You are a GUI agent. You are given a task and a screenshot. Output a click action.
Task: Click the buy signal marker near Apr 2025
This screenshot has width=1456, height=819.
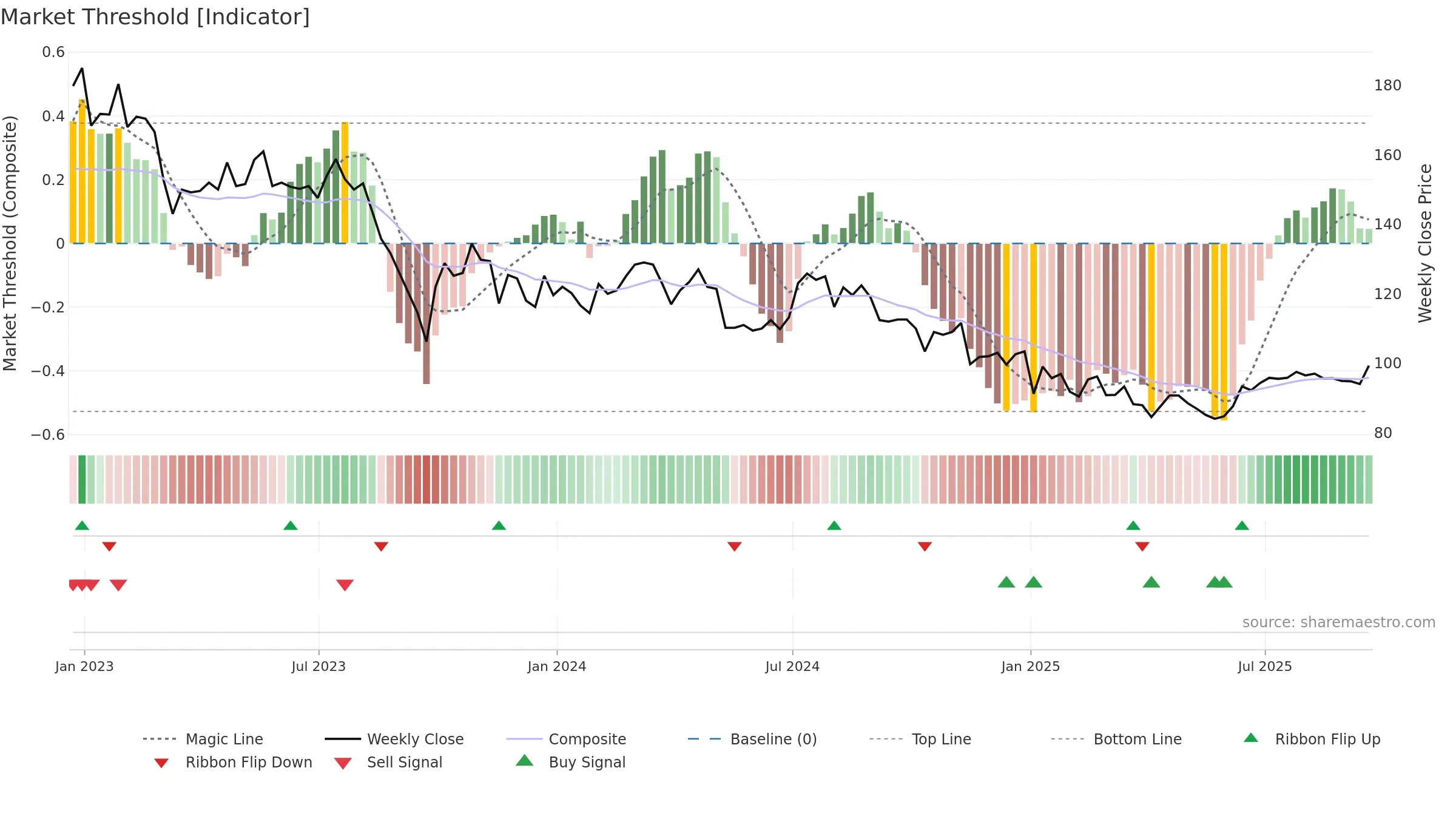coord(1151,582)
